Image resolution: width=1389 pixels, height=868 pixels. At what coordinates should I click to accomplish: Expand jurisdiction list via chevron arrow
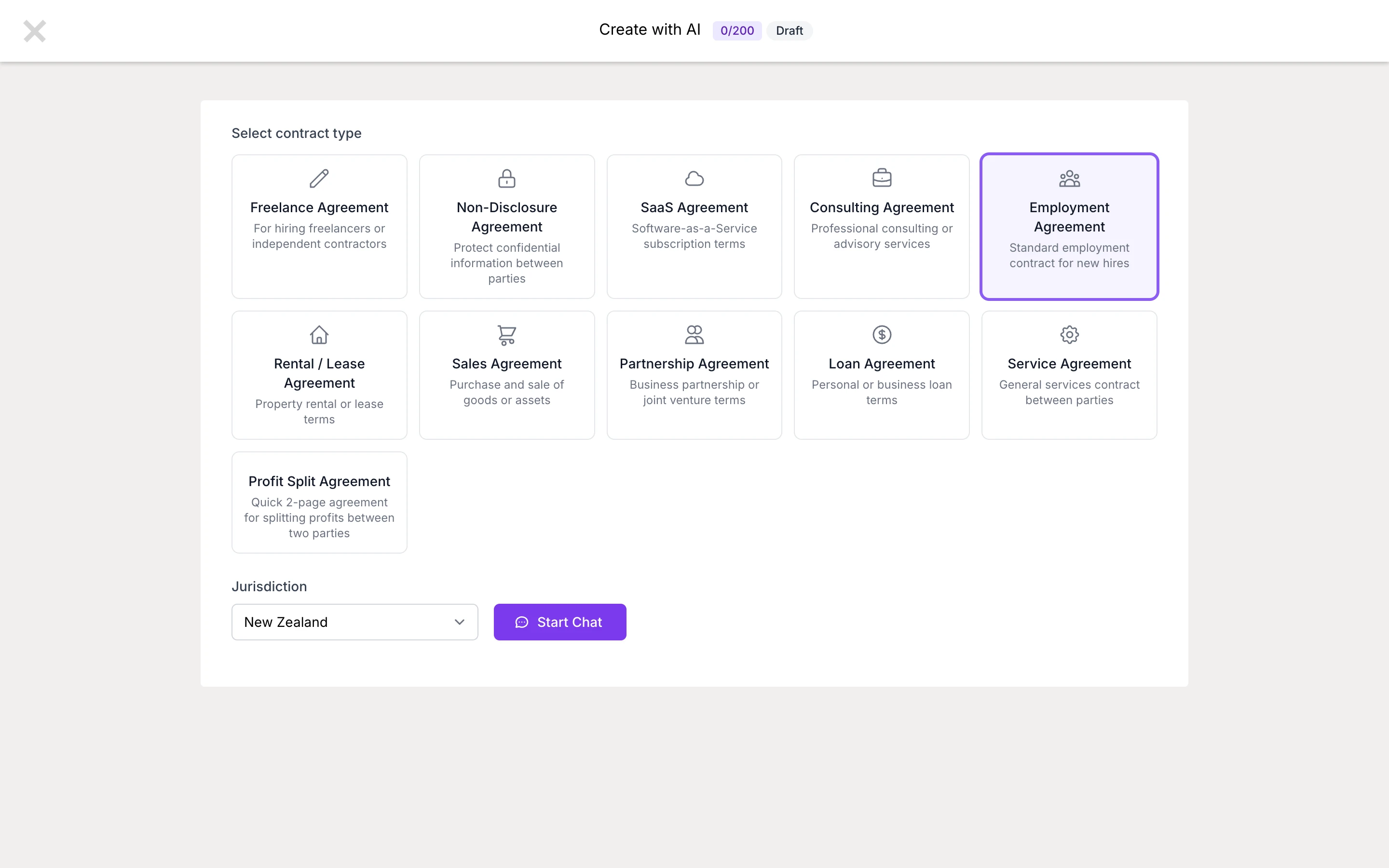coord(459,622)
